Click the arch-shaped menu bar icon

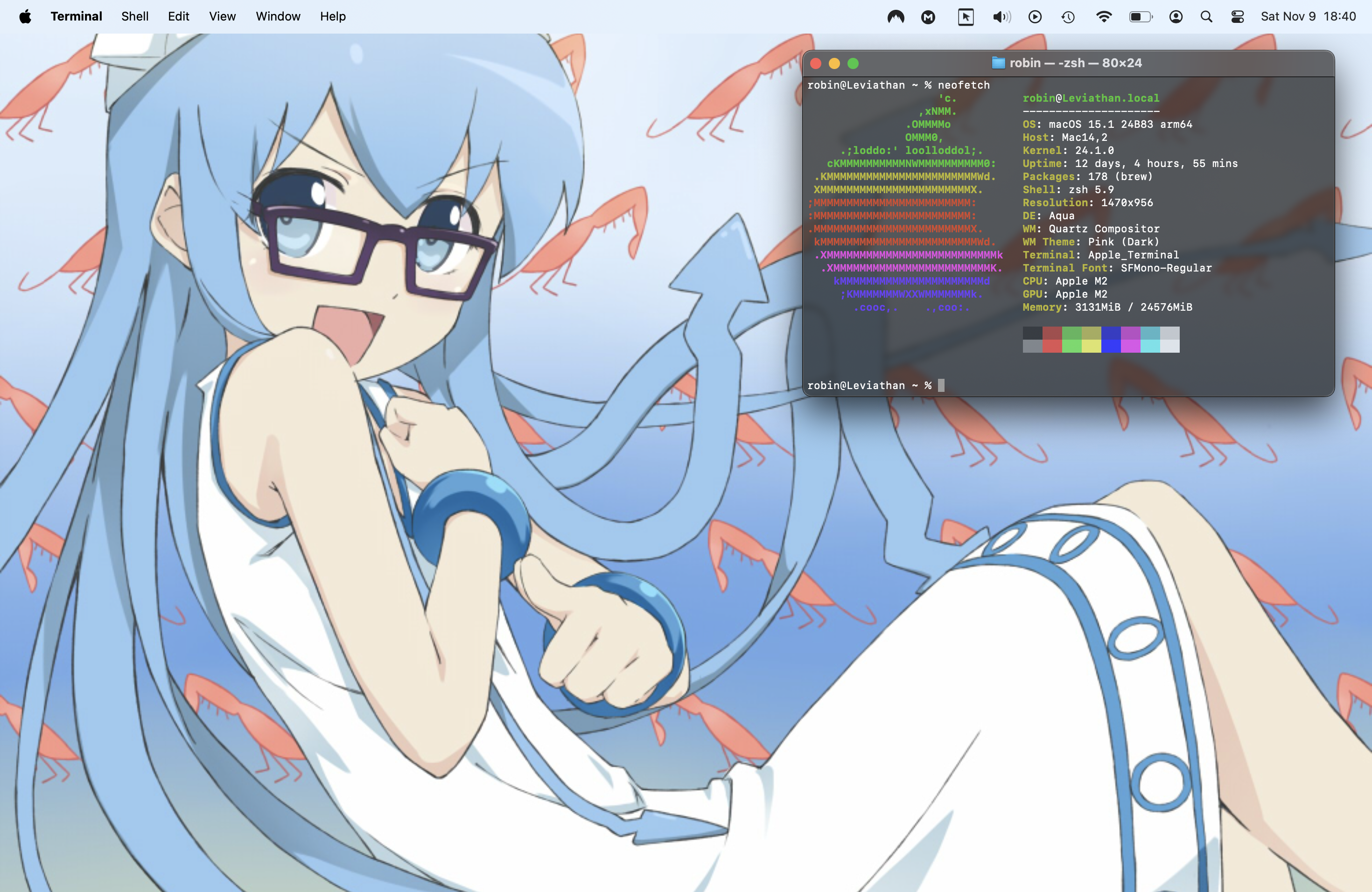896,17
